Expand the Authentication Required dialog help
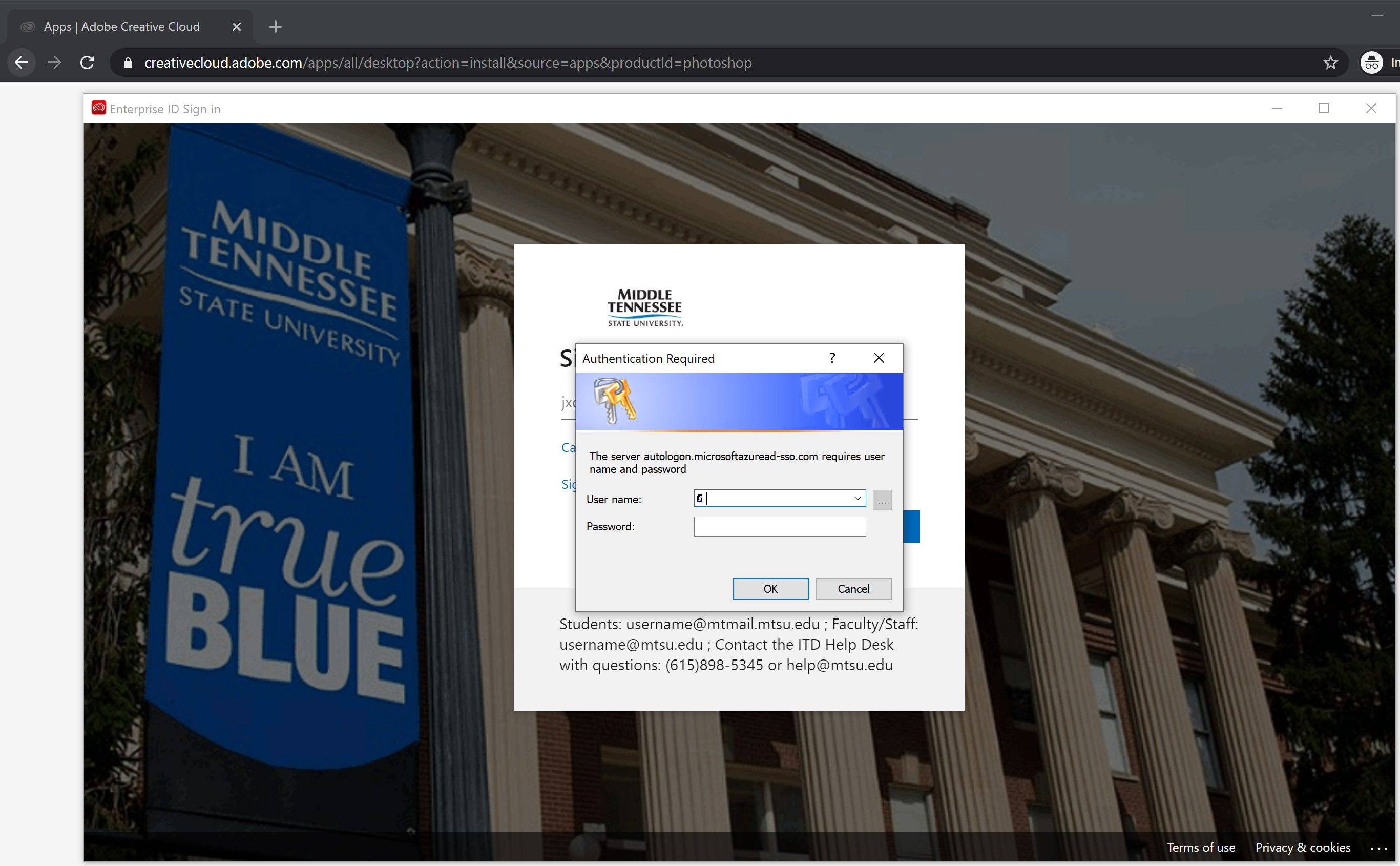 click(x=832, y=357)
